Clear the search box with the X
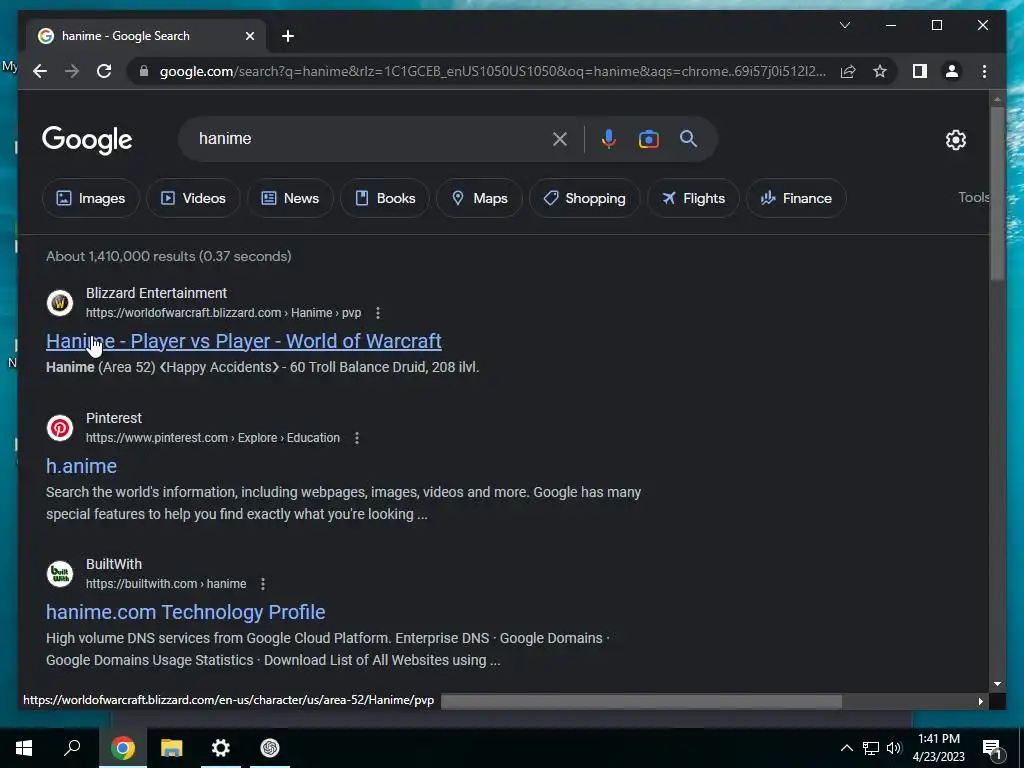Screen dimensions: 1024x768 (x=560, y=138)
